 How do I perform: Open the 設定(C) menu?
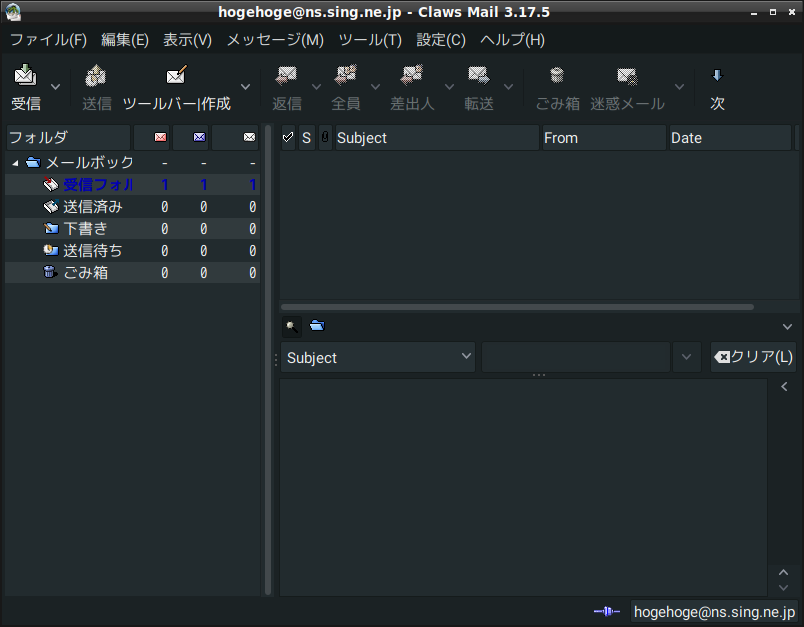(x=441, y=39)
